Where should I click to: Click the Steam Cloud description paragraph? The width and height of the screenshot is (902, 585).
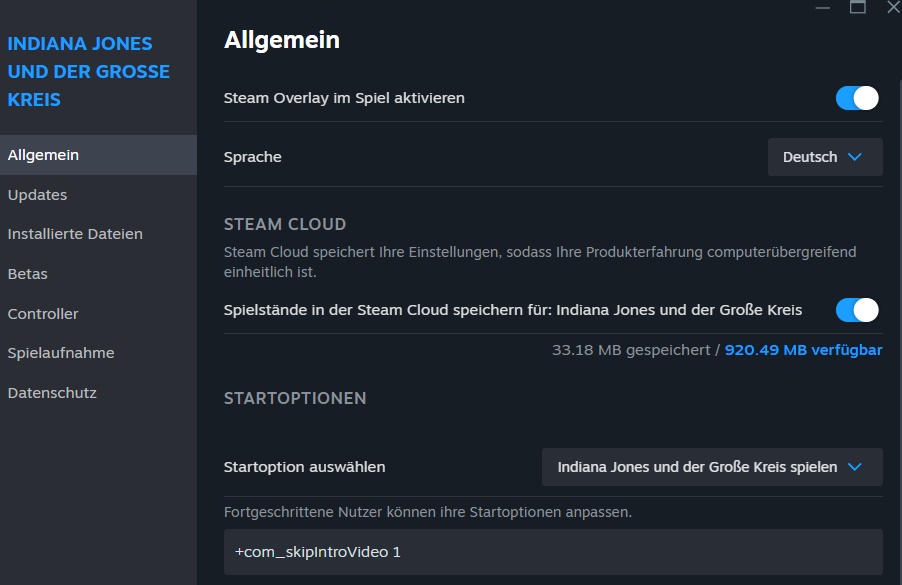[540, 262]
